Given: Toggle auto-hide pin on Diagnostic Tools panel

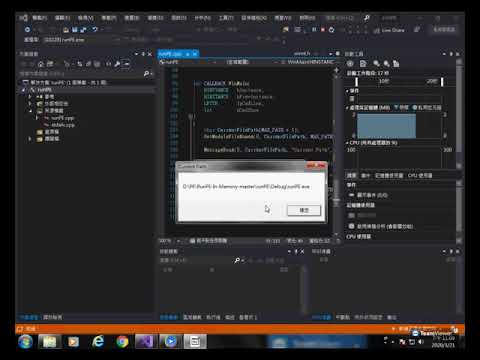Looking at the screenshot, I should (x=451, y=54).
